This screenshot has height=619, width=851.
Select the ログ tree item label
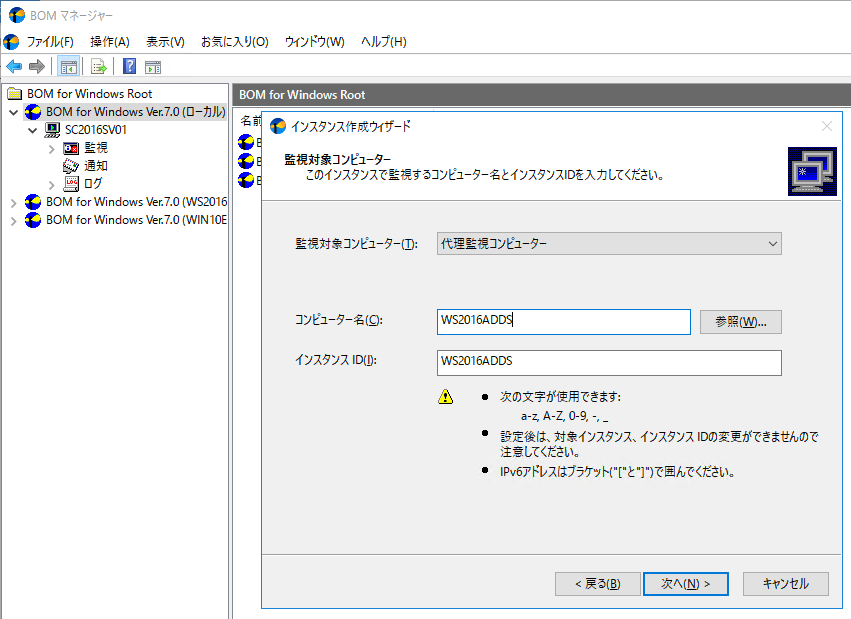[93, 183]
